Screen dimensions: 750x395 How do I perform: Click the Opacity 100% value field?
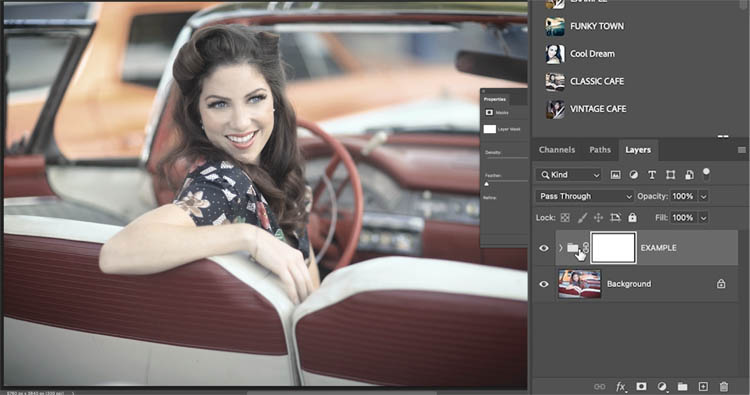pos(684,196)
